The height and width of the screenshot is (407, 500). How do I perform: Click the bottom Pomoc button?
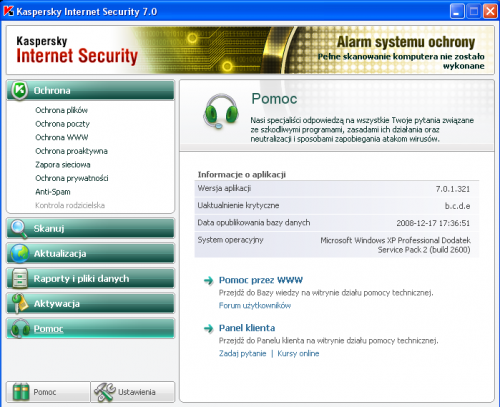coord(48,392)
